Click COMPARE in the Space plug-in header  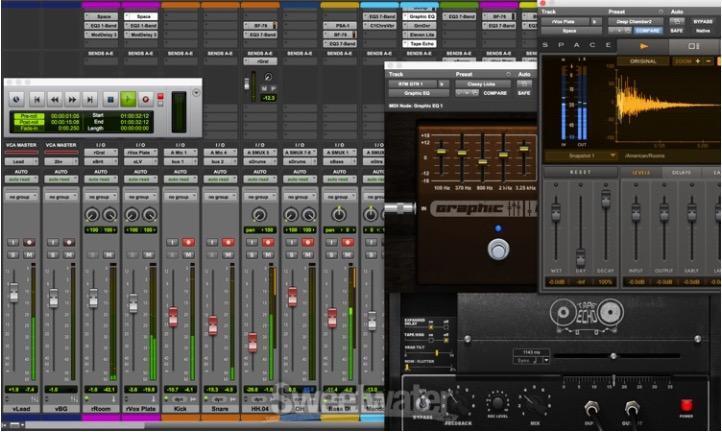tap(650, 31)
